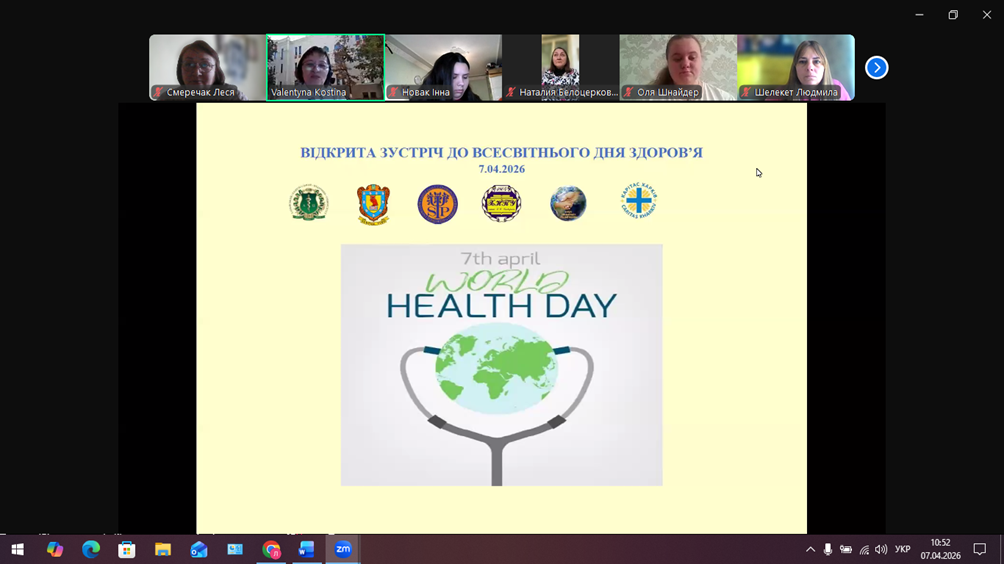Click Новак Інна's video thumbnail
1004x564 pixels.
[443, 67]
